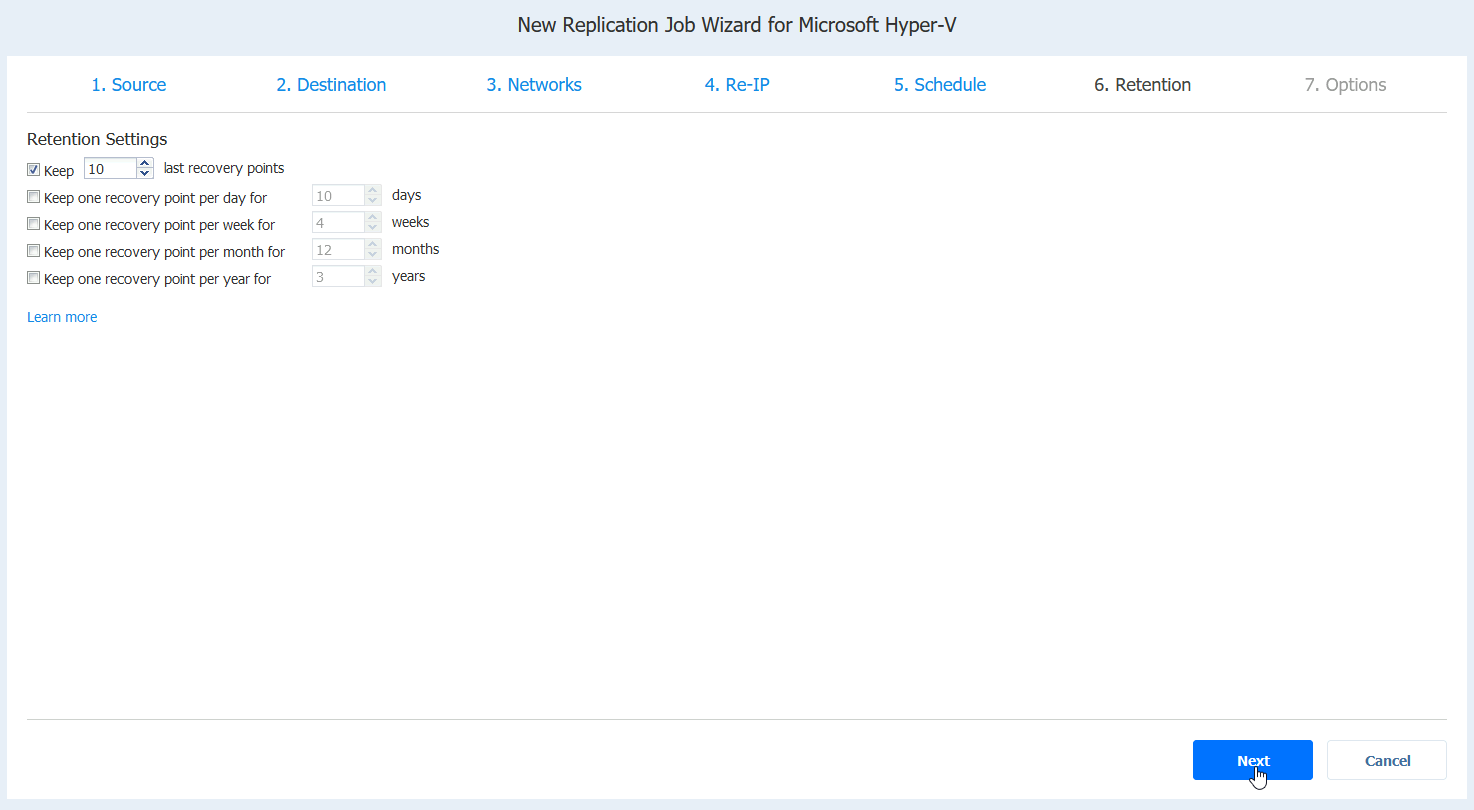This screenshot has width=1474, height=810.
Task: Click the months value field
Action: [x=338, y=250]
